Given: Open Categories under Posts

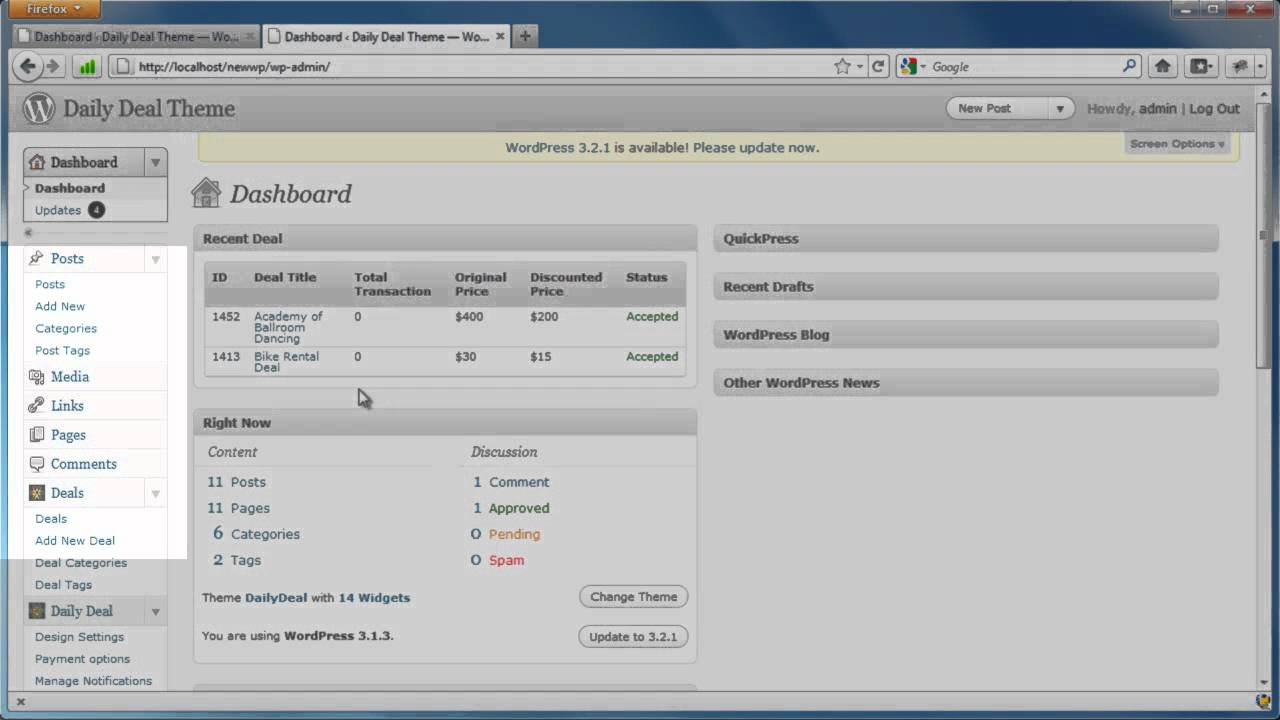Looking at the screenshot, I should coord(66,328).
